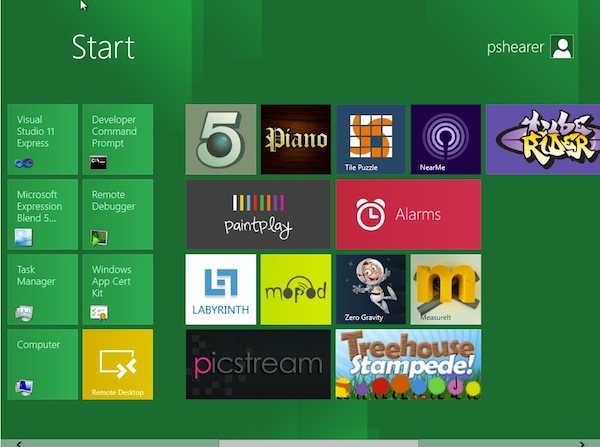Open the Tile Puzzle app

click(371, 139)
